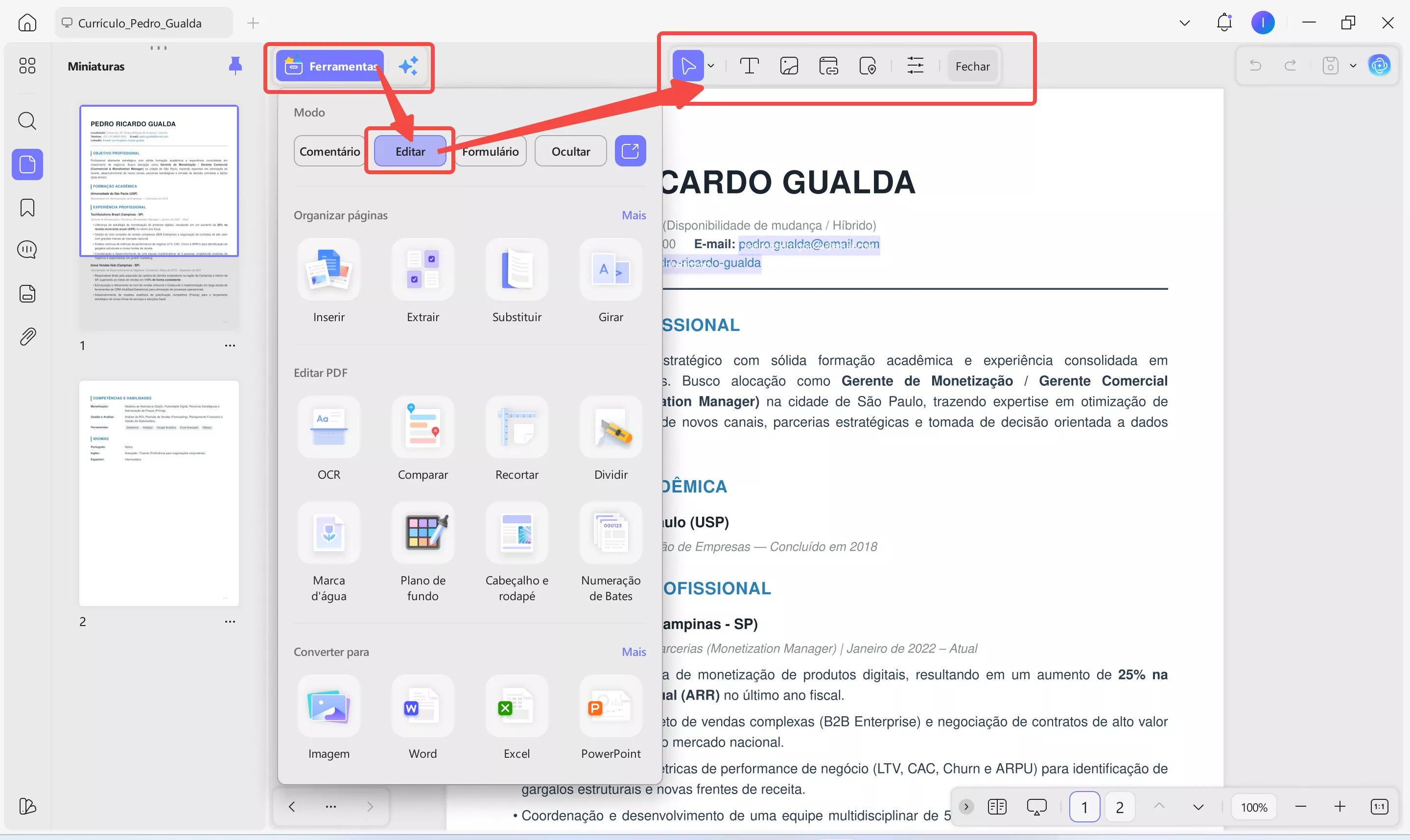Open the Comparar tool
1410x840 pixels.
[423, 439]
